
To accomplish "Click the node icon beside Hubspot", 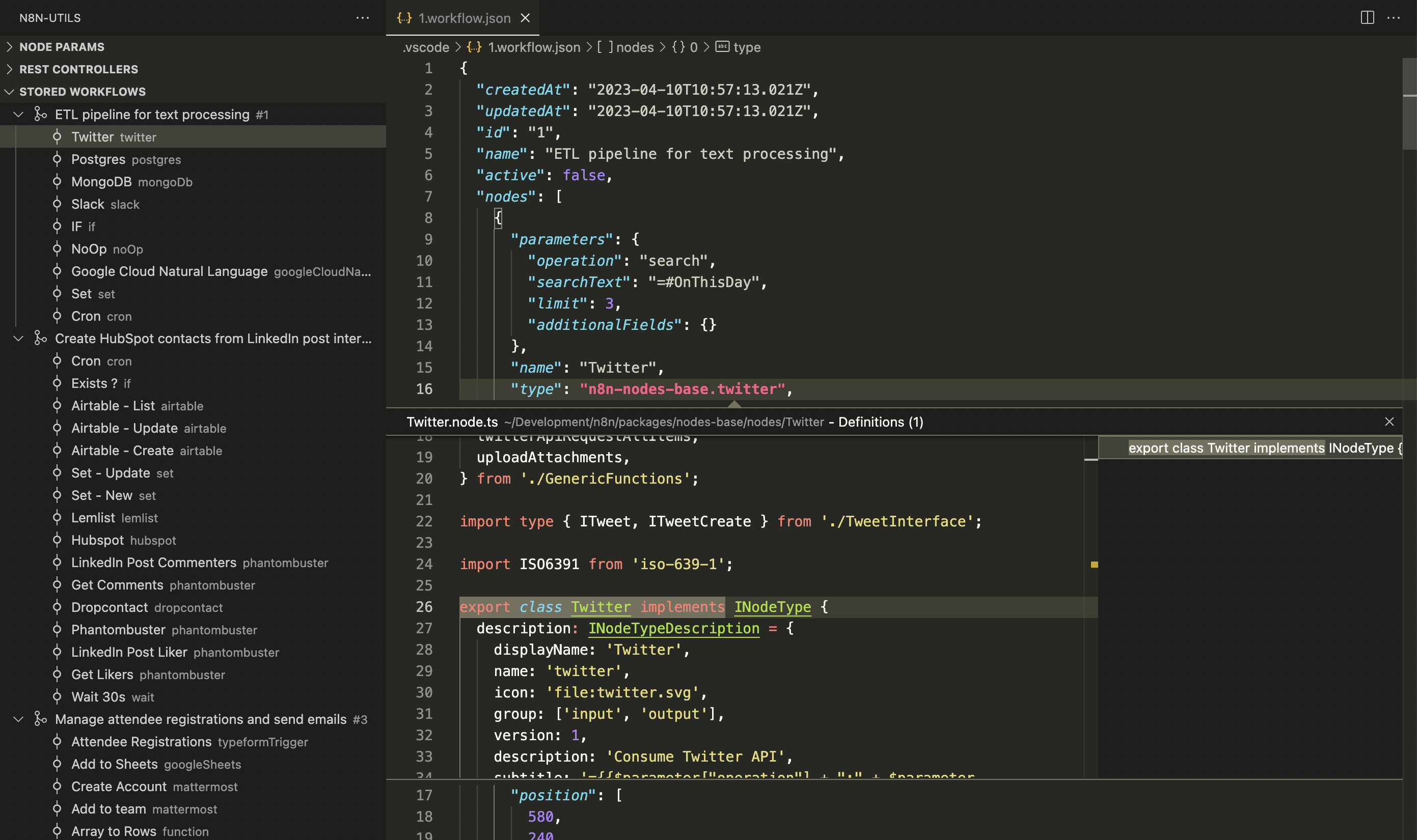I will tap(57, 541).
